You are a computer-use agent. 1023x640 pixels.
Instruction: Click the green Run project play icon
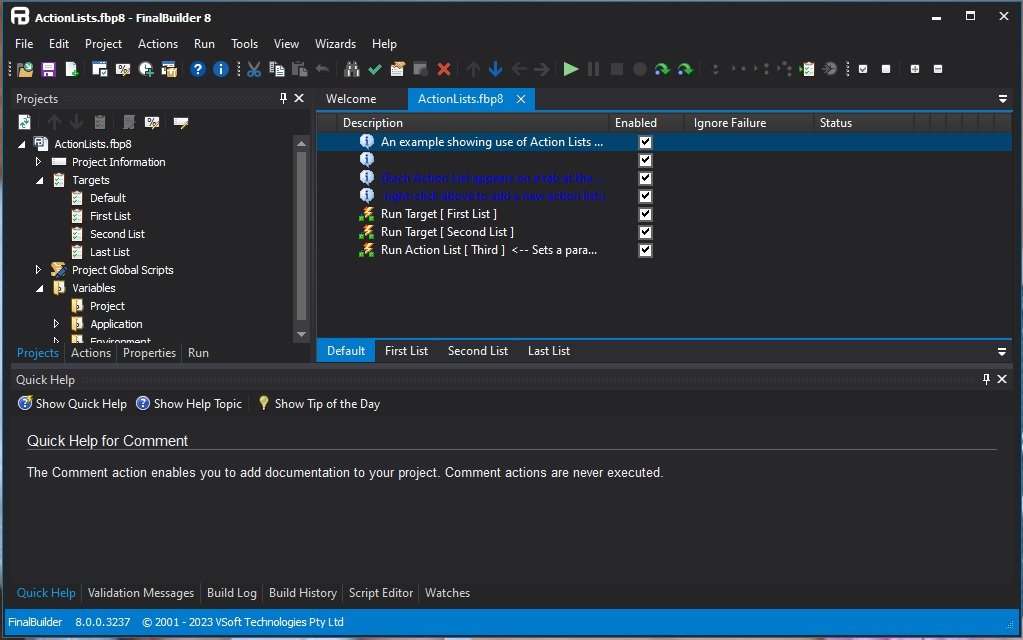(x=570, y=69)
